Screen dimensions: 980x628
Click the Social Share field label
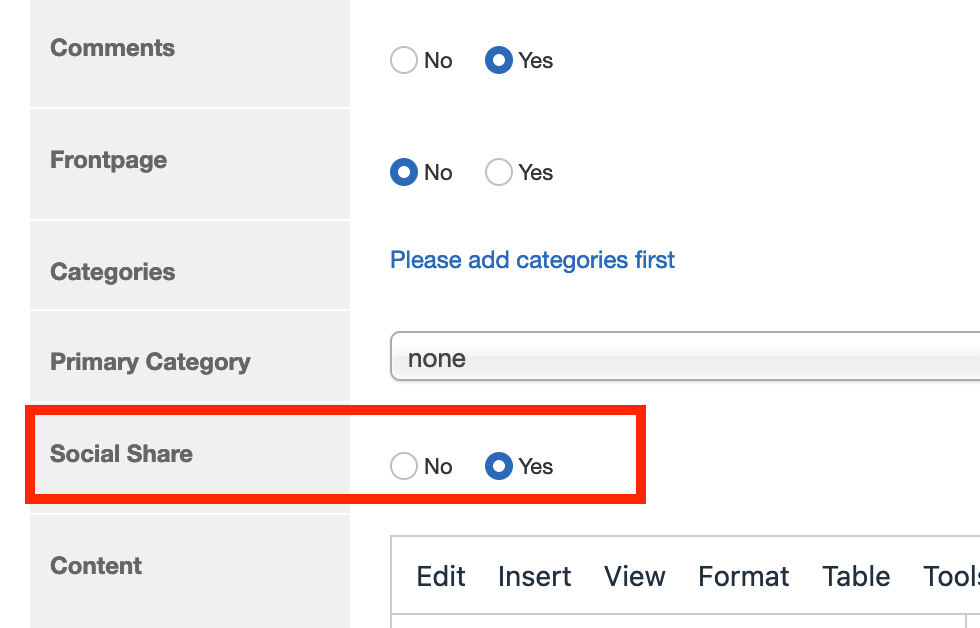click(x=121, y=454)
